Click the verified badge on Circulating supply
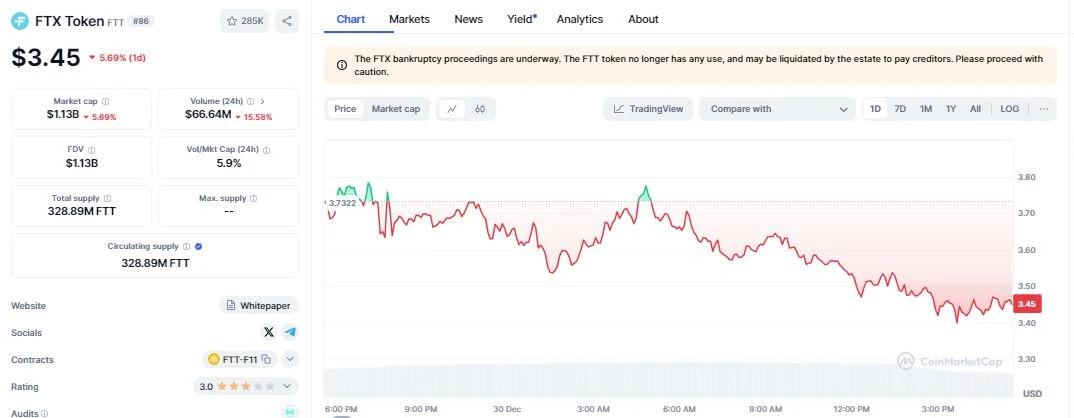Viewport: 1074px width, 418px height. tap(199, 247)
